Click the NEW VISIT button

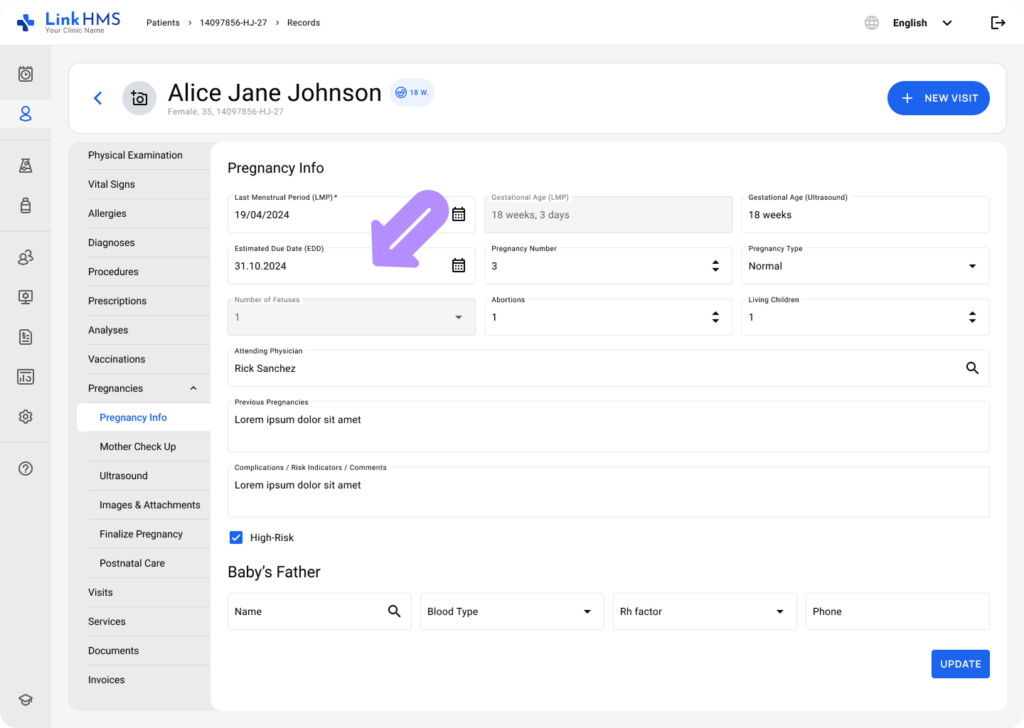coord(938,98)
